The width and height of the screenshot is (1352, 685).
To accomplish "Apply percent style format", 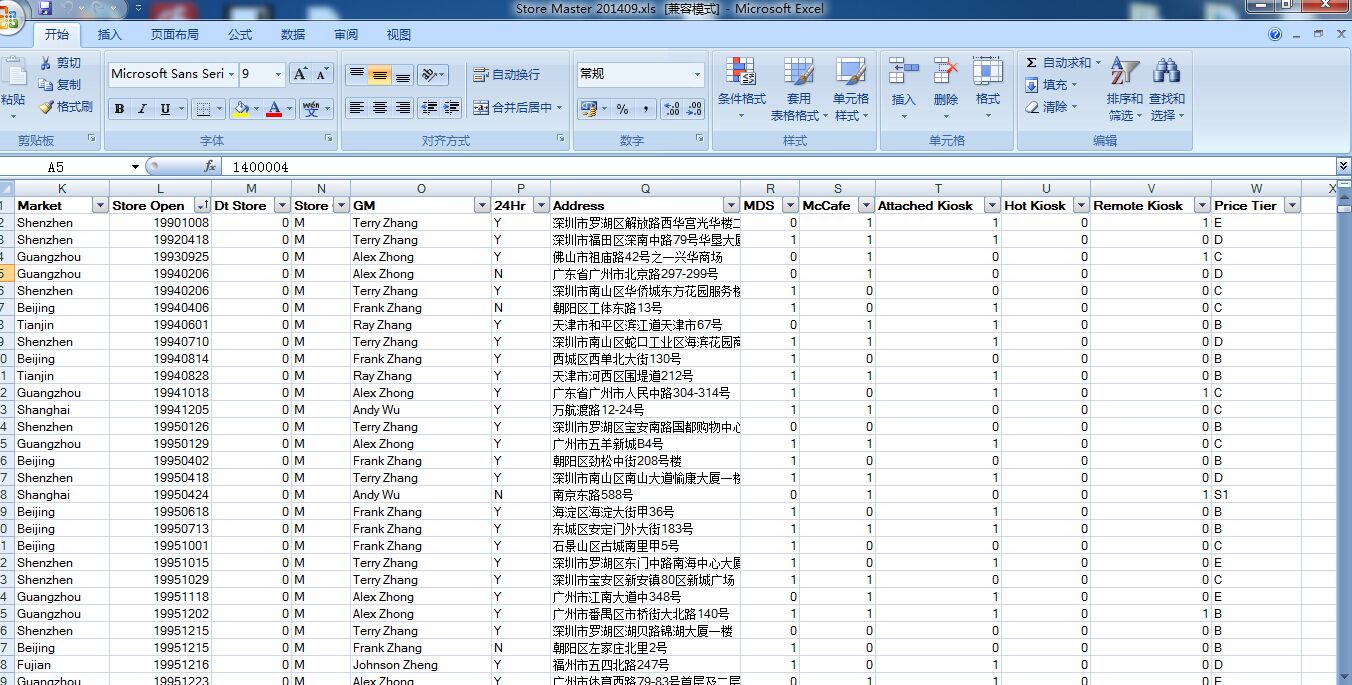I will [x=622, y=109].
